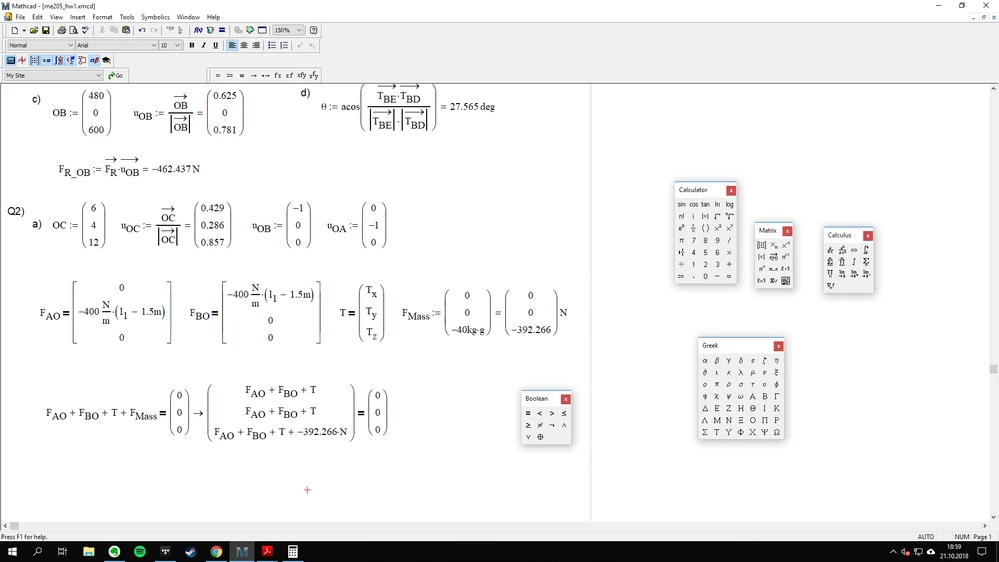The width and height of the screenshot is (999, 562).
Task: Click the Calculus toolbar icon
Action: (x=59, y=61)
